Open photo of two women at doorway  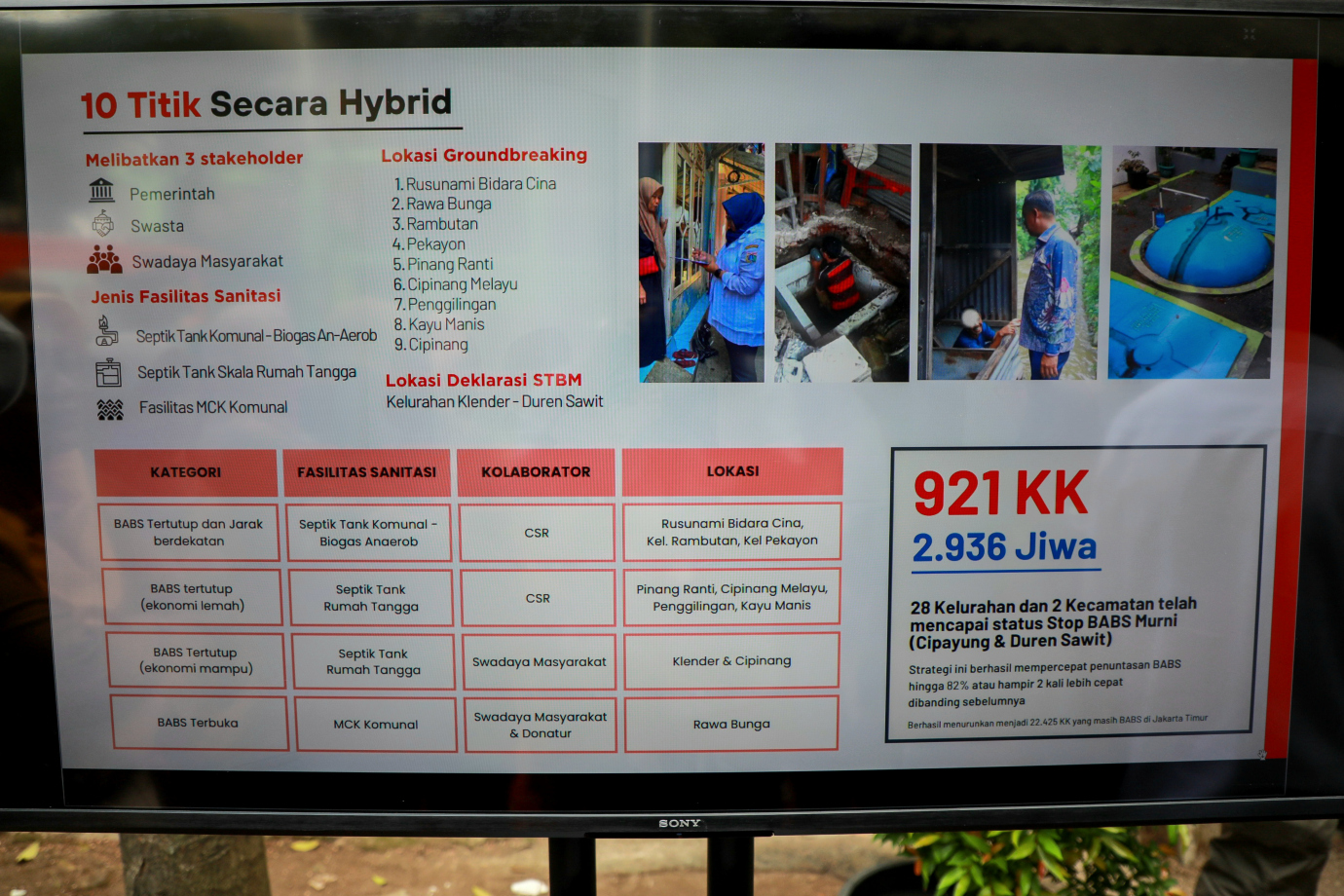pyautogui.click(x=701, y=262)
